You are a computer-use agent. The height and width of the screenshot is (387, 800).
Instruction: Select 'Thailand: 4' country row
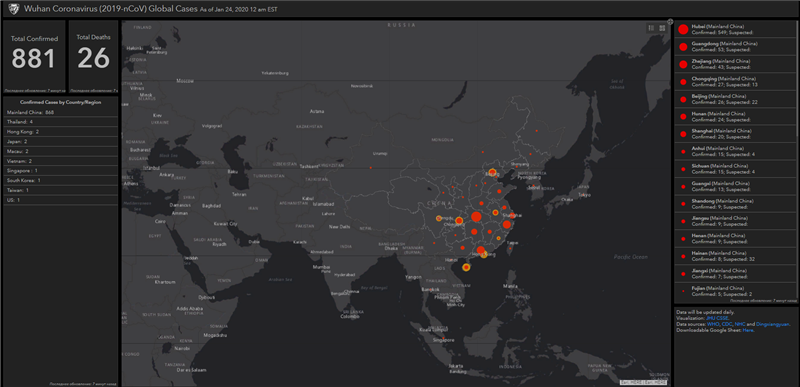click(60, 122)
